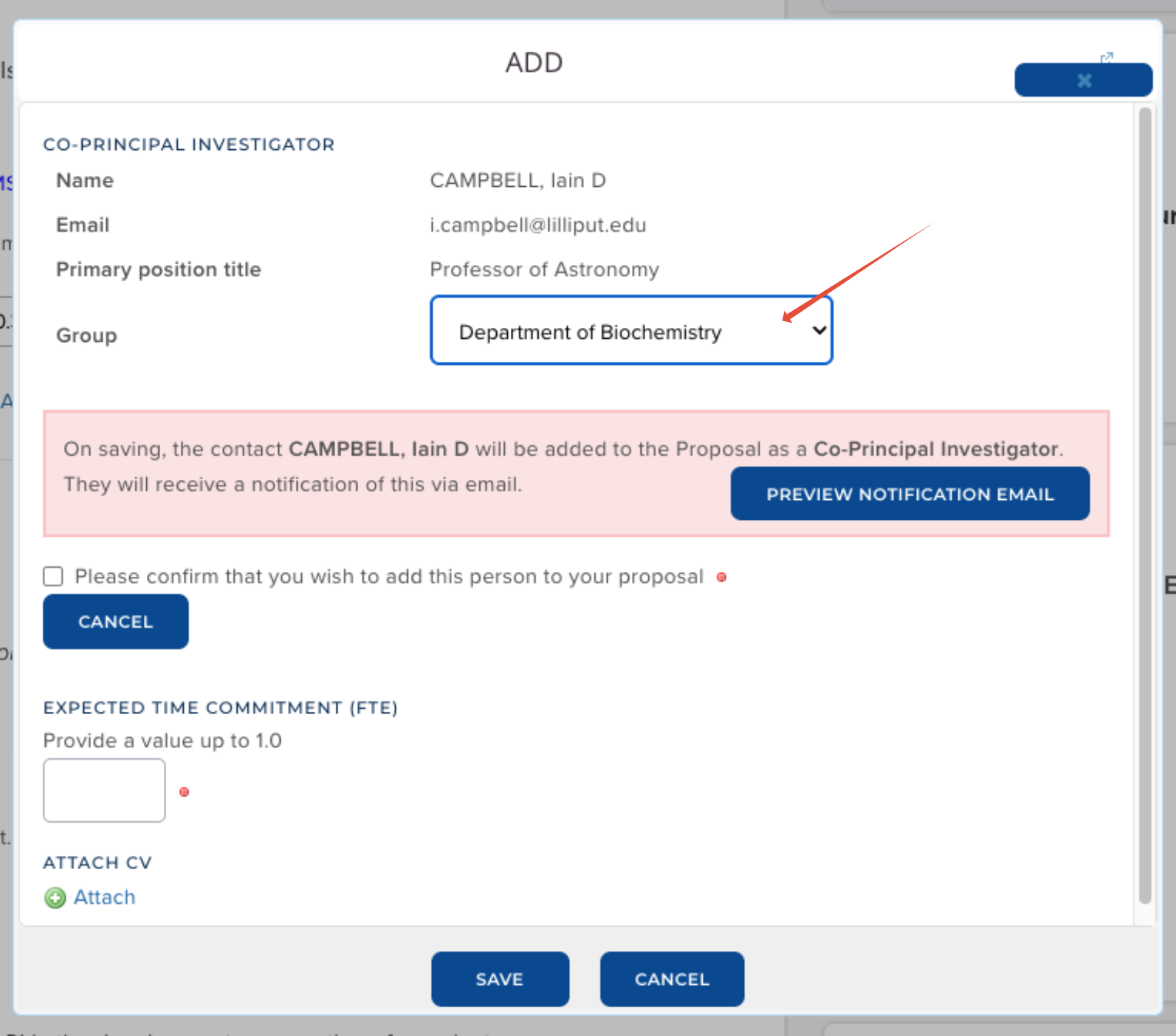Click the pop-out window icon

click(1106, 58)
